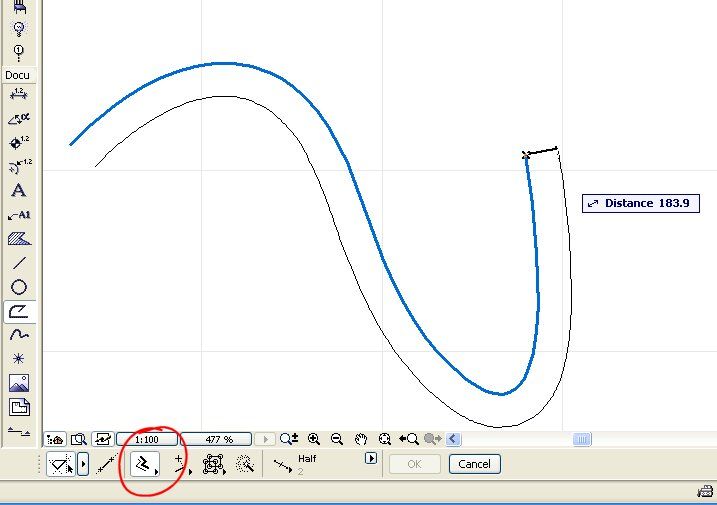Go to next zoom
Screen dimensions: 717x505
pyautogui.click(x=433, y=439)
